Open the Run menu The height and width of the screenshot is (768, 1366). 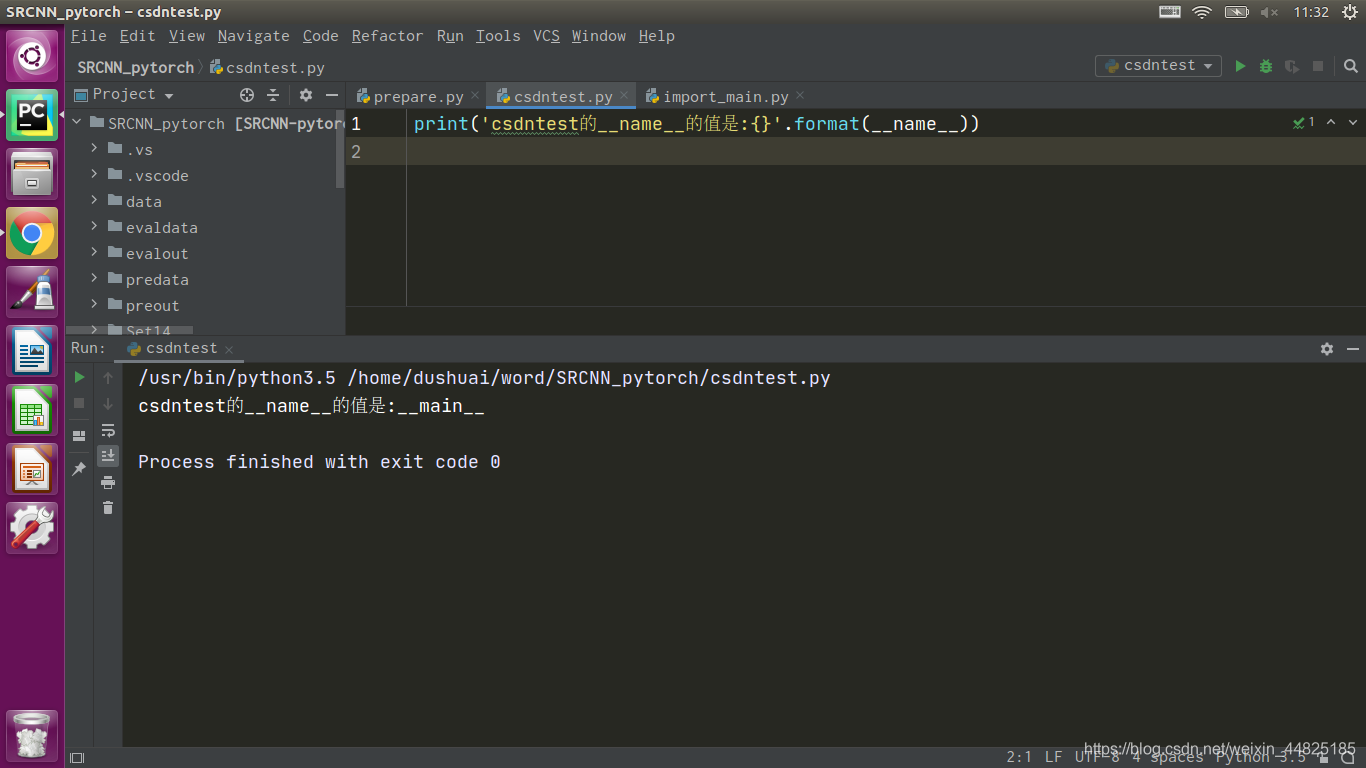click(x=450, y=36)
